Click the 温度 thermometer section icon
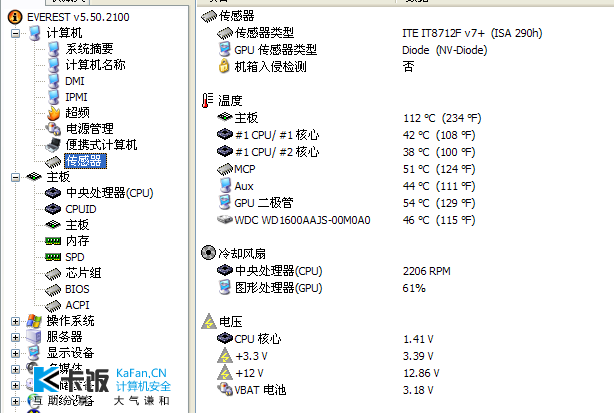This screenshot has height=413, width=614. pyautogui.click(x=207, y=100)
